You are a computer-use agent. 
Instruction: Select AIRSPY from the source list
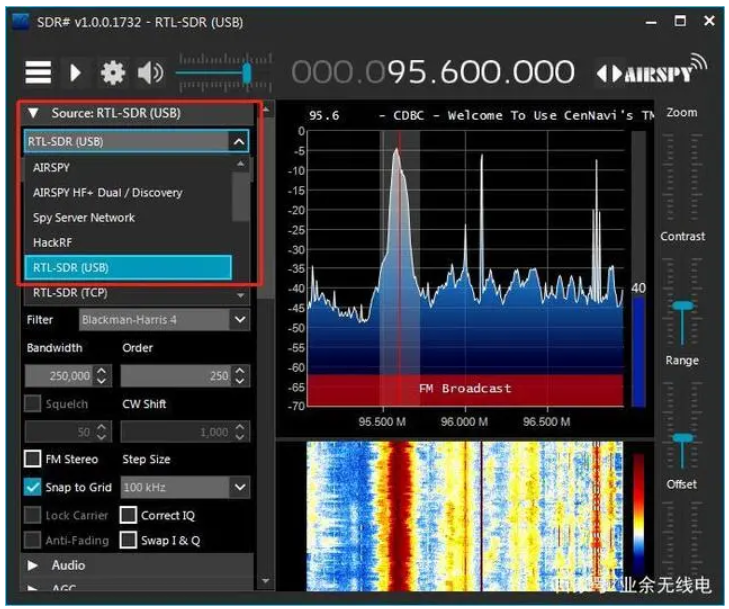click(52, 168)
